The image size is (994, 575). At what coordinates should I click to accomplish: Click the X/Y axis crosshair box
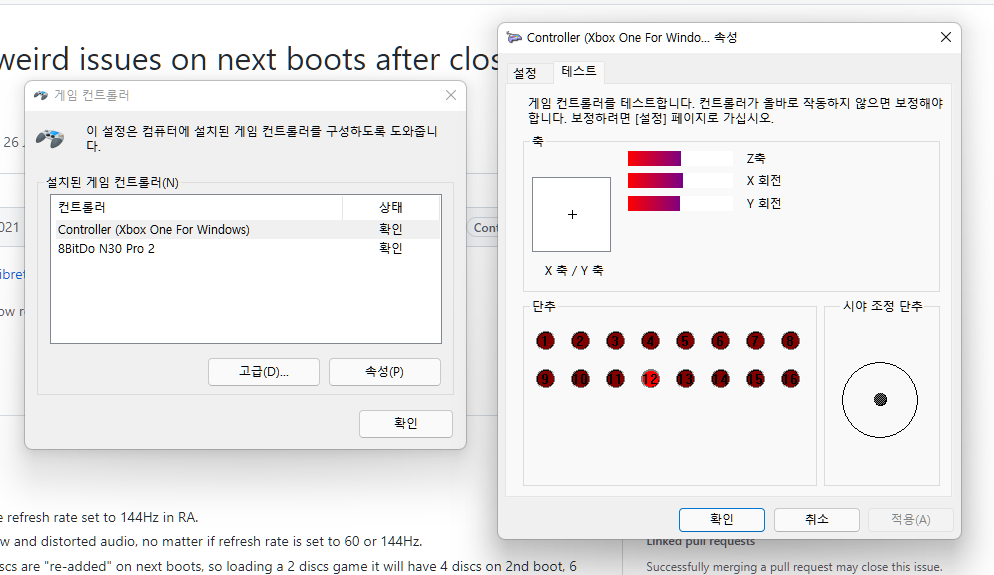(x=571, y=214)
